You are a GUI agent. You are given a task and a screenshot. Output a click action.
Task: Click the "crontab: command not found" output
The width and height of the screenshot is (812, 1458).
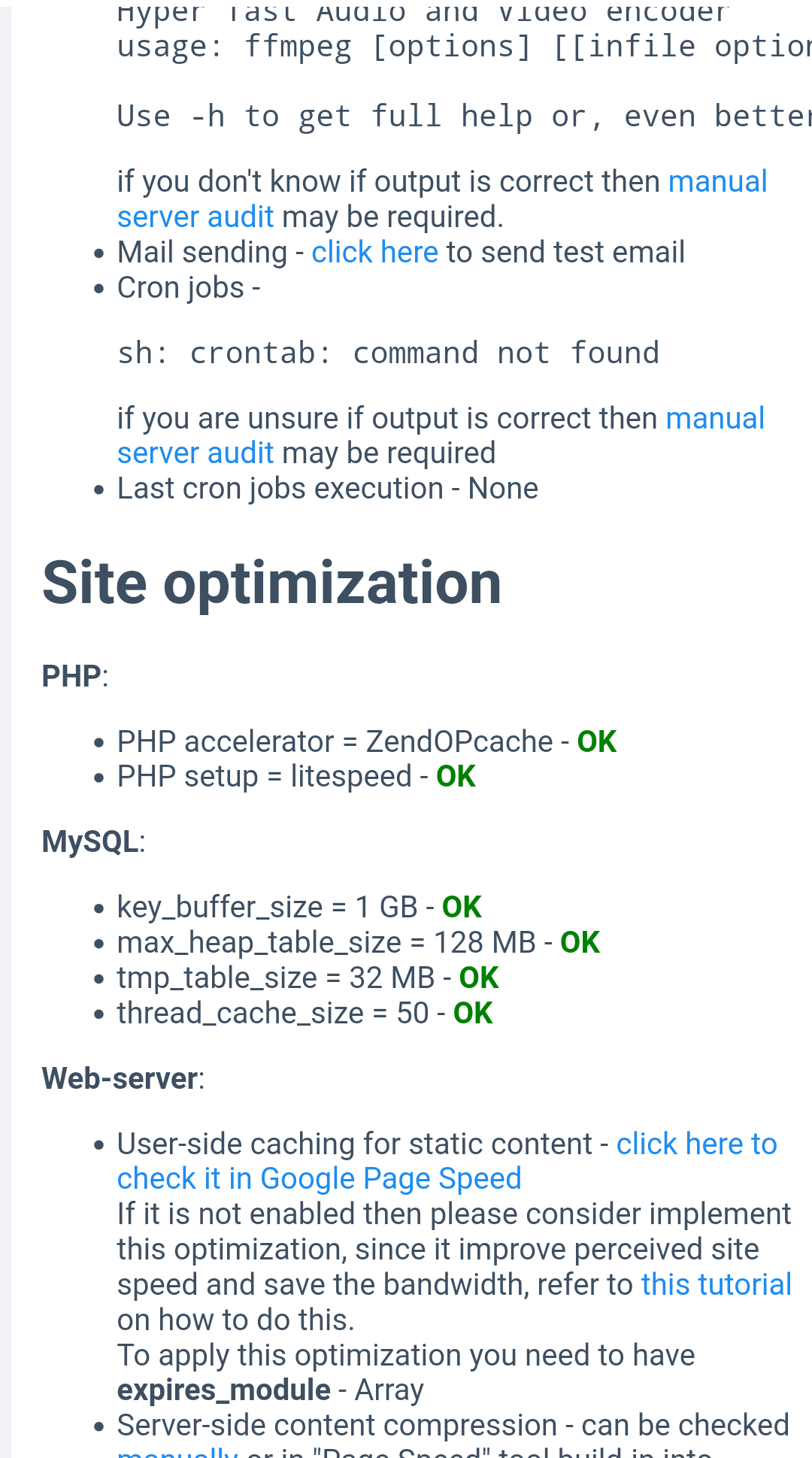(x=388, y=353)
